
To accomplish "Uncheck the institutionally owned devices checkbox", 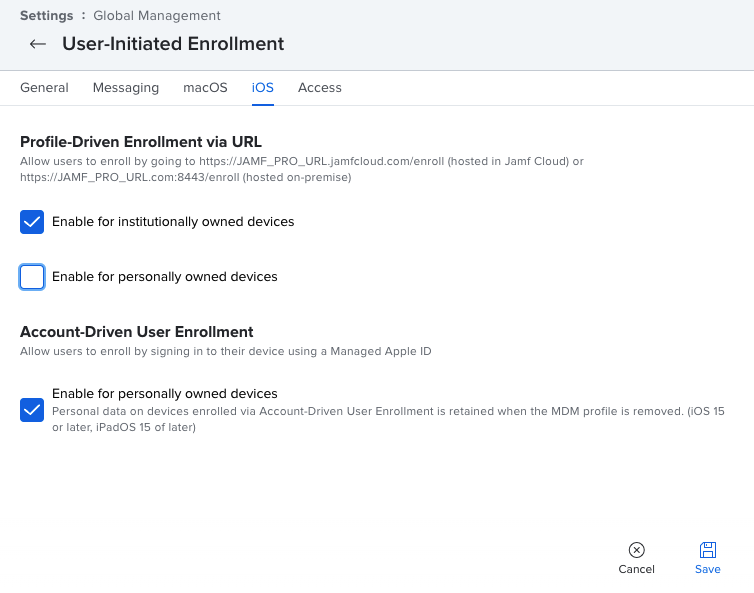I will 32,222.
